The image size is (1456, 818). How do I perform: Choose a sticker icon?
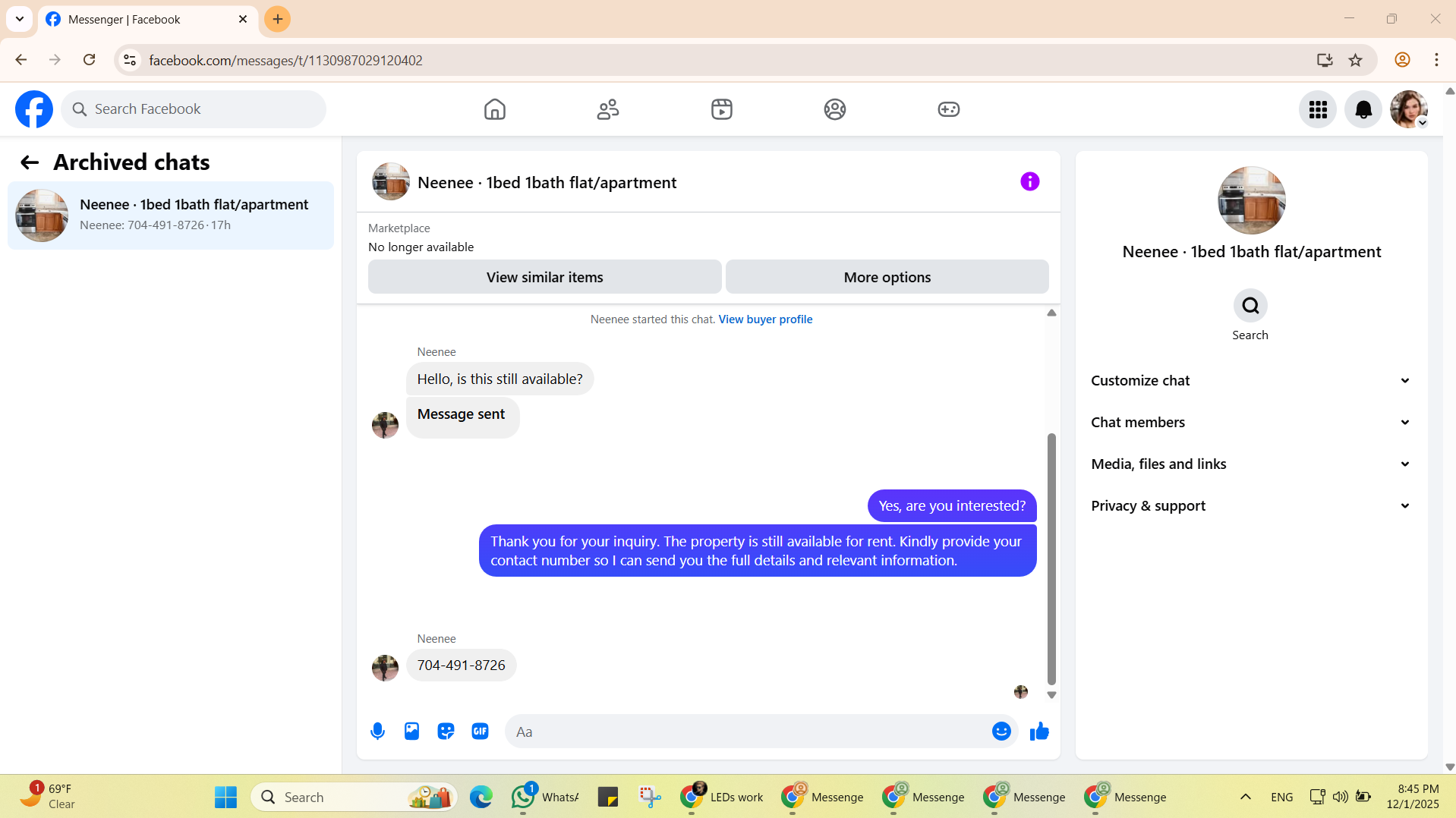click(x=446, y=731)
